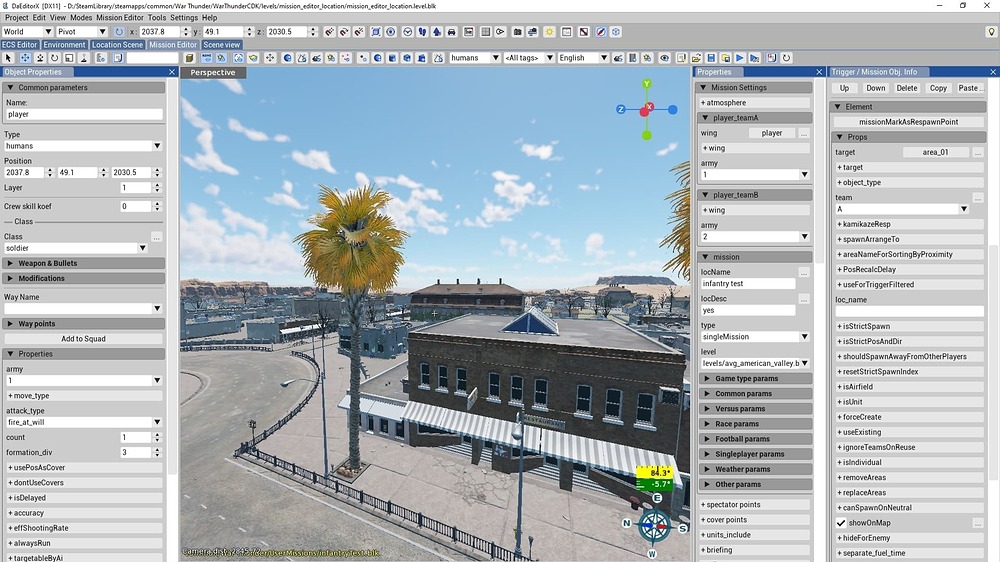Expand the Weapon & Bullets section

pyautogui.click(x=84, y=263)
